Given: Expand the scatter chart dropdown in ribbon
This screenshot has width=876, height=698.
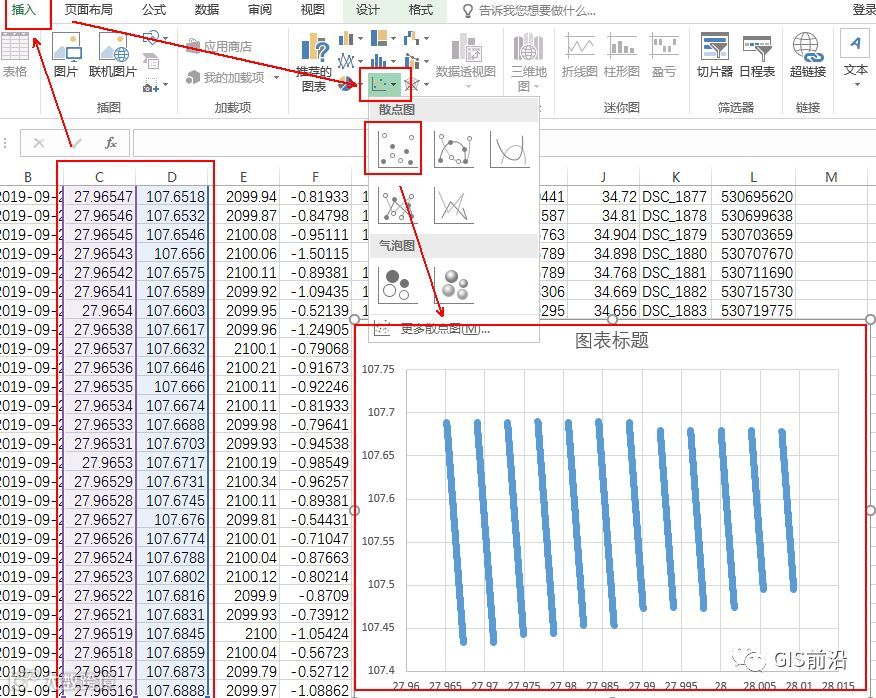Looking at the screenshot, I should tap(394, 85).
